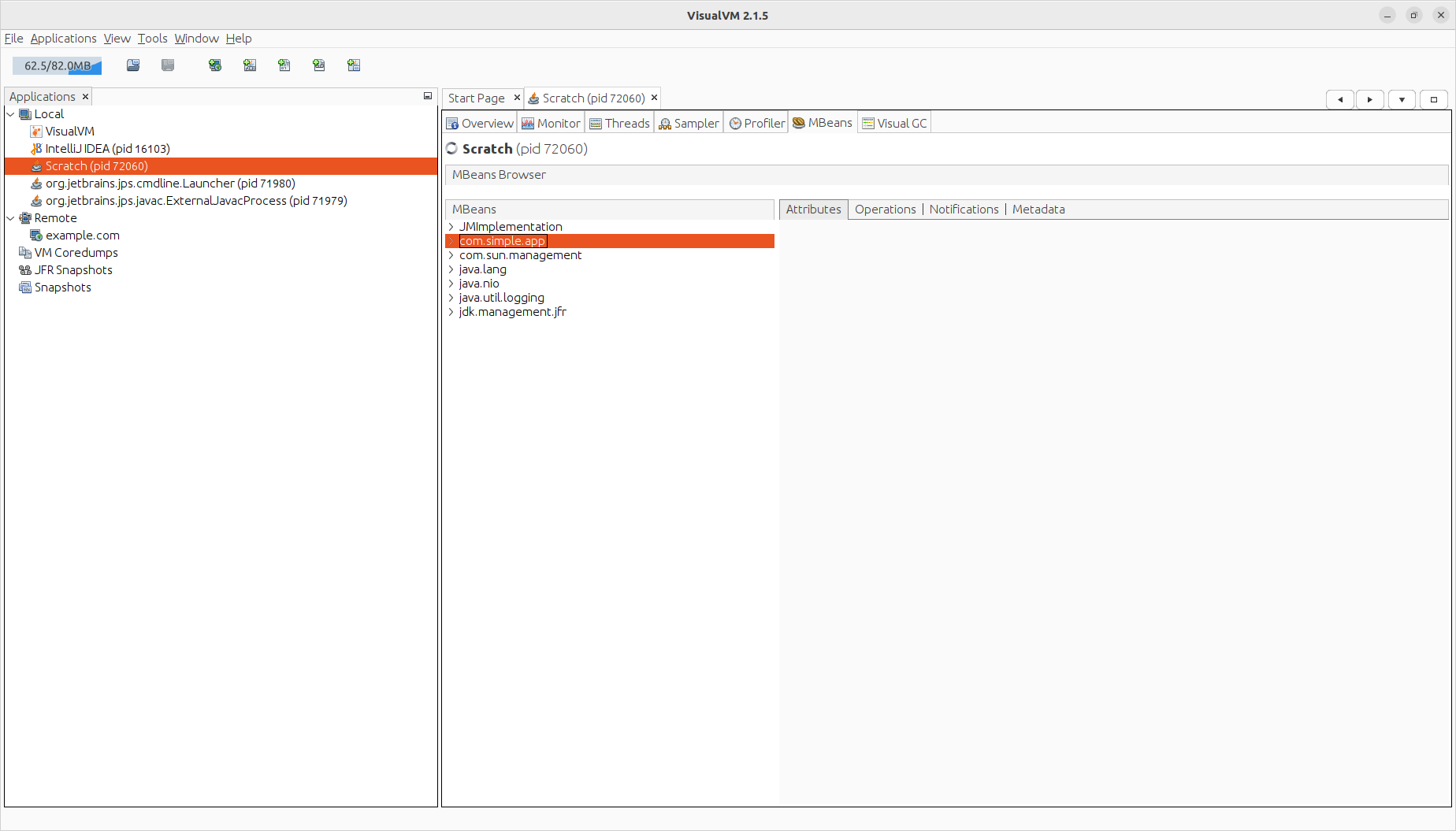
Task: Click the VM Coredumps icon
Action: (x=25, y=253)
